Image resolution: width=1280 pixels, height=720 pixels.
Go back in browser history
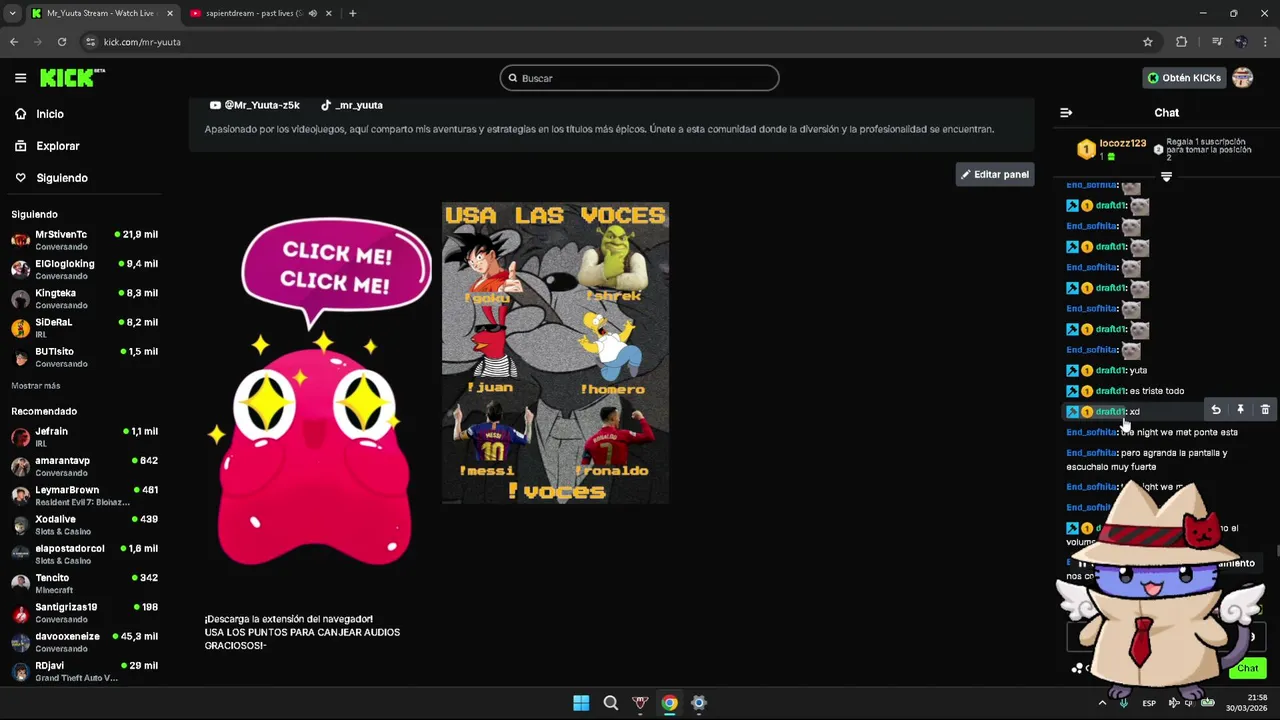coord(14,42)
